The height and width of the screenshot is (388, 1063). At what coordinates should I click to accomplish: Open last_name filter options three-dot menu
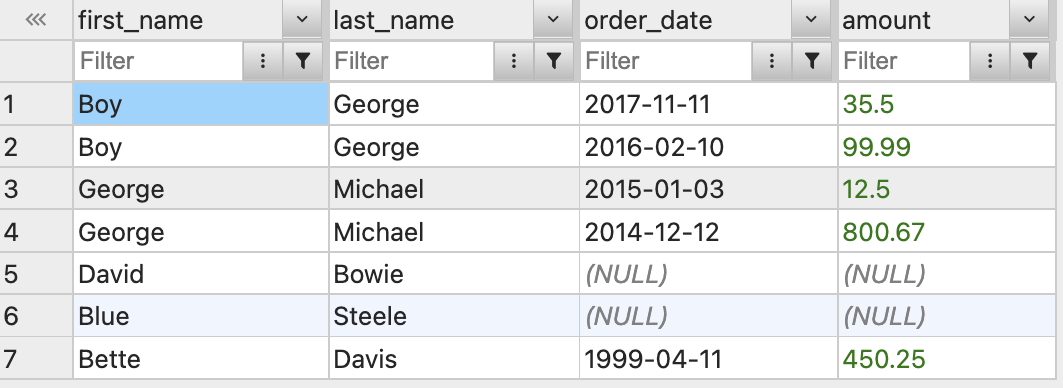pyautogui.click(x=513, y=61)
